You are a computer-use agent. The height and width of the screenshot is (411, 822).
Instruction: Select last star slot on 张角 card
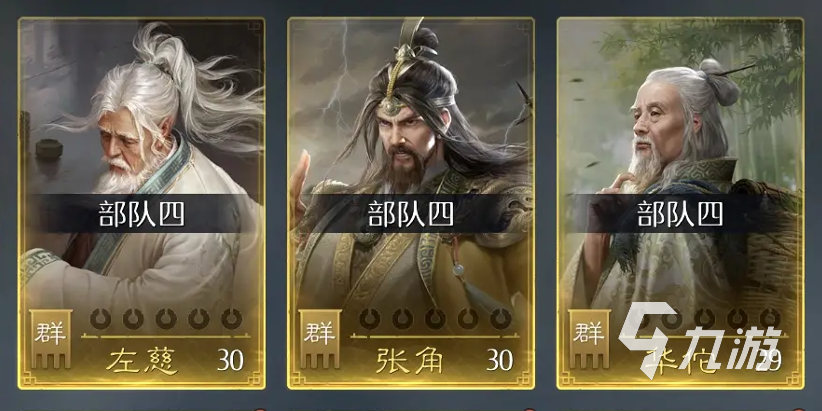[x=501, y=318]
